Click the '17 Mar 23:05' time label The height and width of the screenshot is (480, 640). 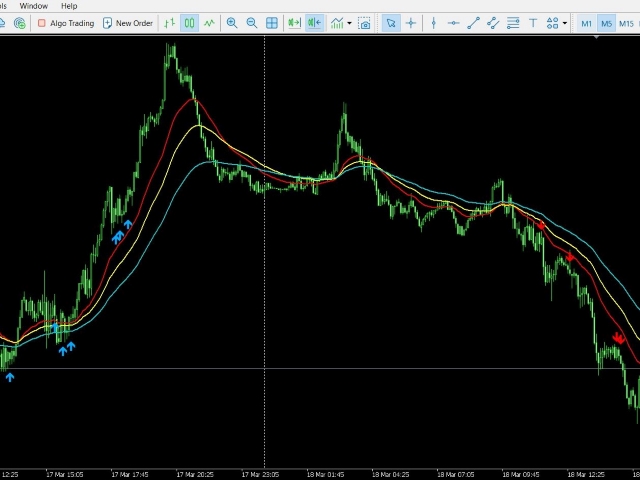coord(260,475)
